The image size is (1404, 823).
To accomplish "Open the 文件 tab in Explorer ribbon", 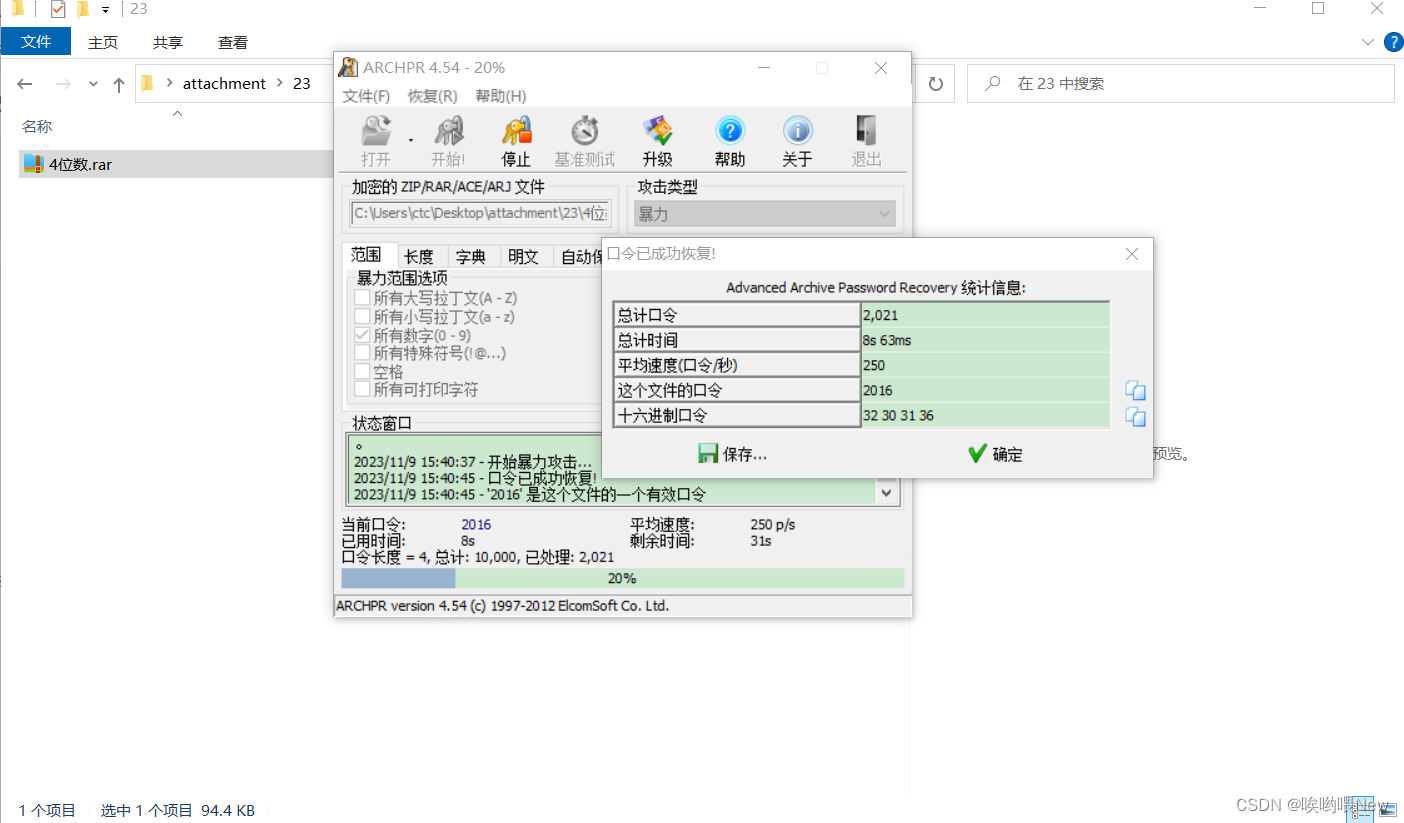I will click(x=36, y=42).
